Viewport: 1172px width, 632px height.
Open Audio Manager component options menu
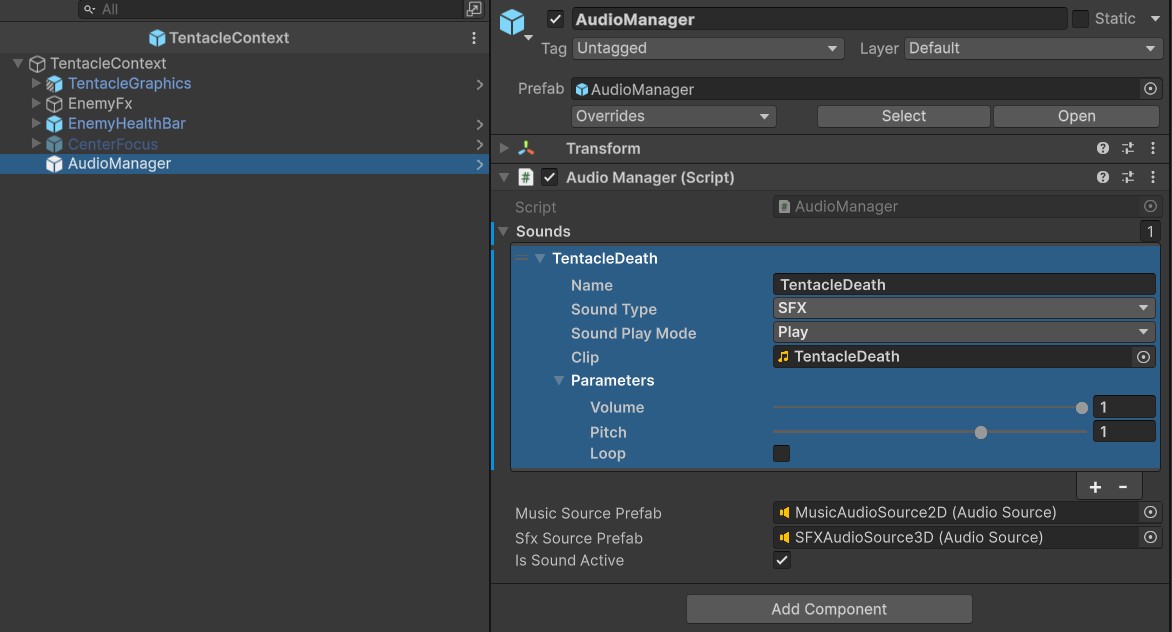click(1153, 177)
